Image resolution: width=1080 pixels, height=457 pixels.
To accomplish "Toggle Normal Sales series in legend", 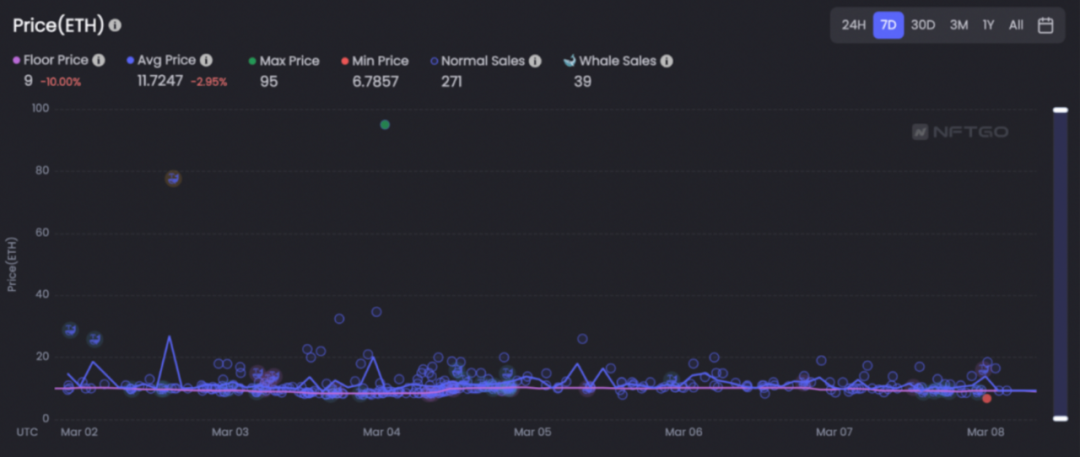I will 478,61.
